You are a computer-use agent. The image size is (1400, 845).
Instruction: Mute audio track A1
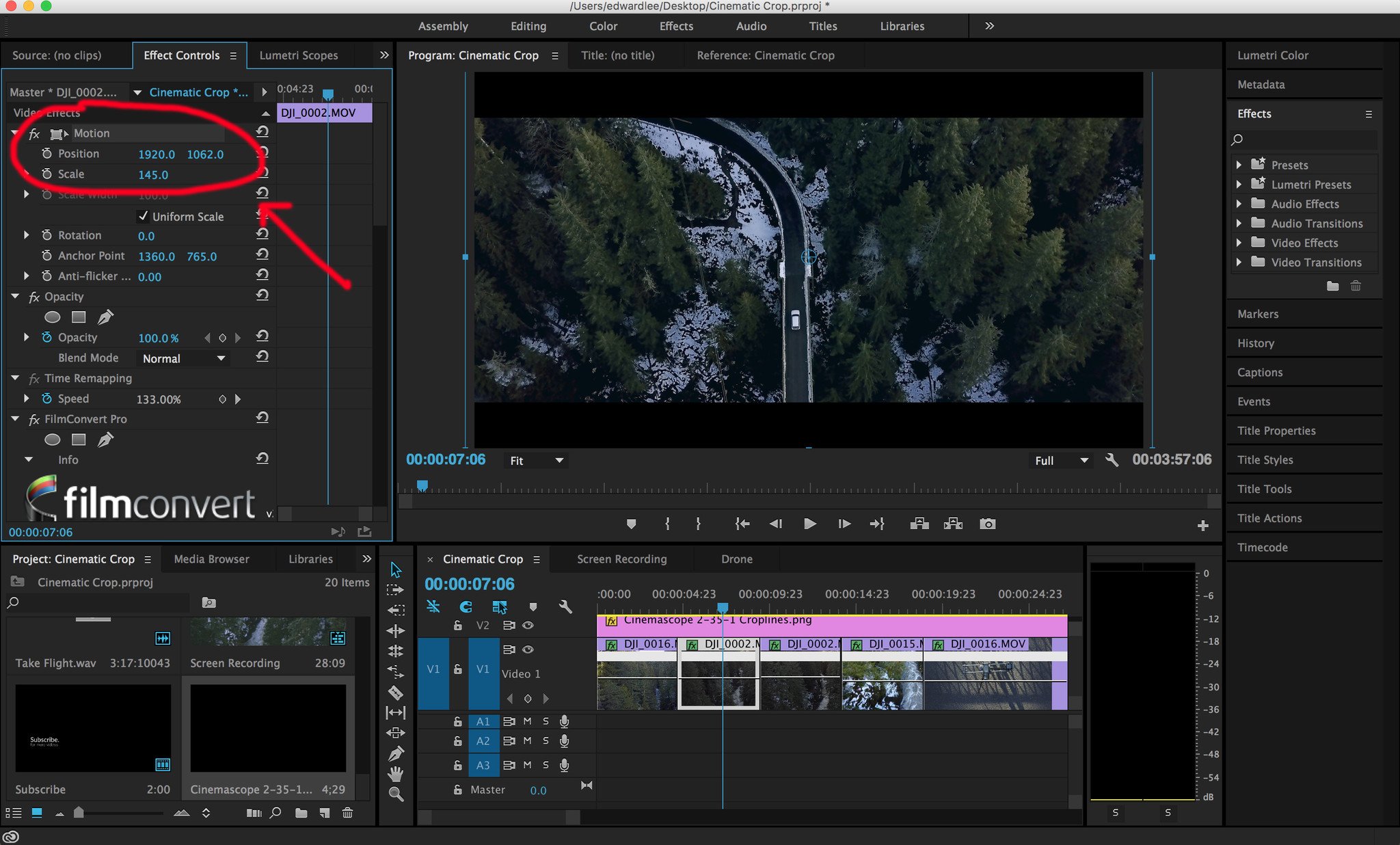527,721
